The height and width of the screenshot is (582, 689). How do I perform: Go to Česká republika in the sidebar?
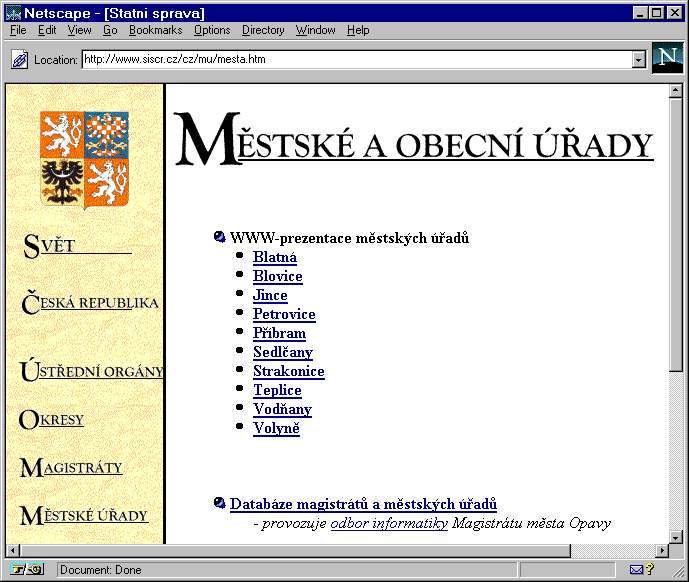coord(90,303)
